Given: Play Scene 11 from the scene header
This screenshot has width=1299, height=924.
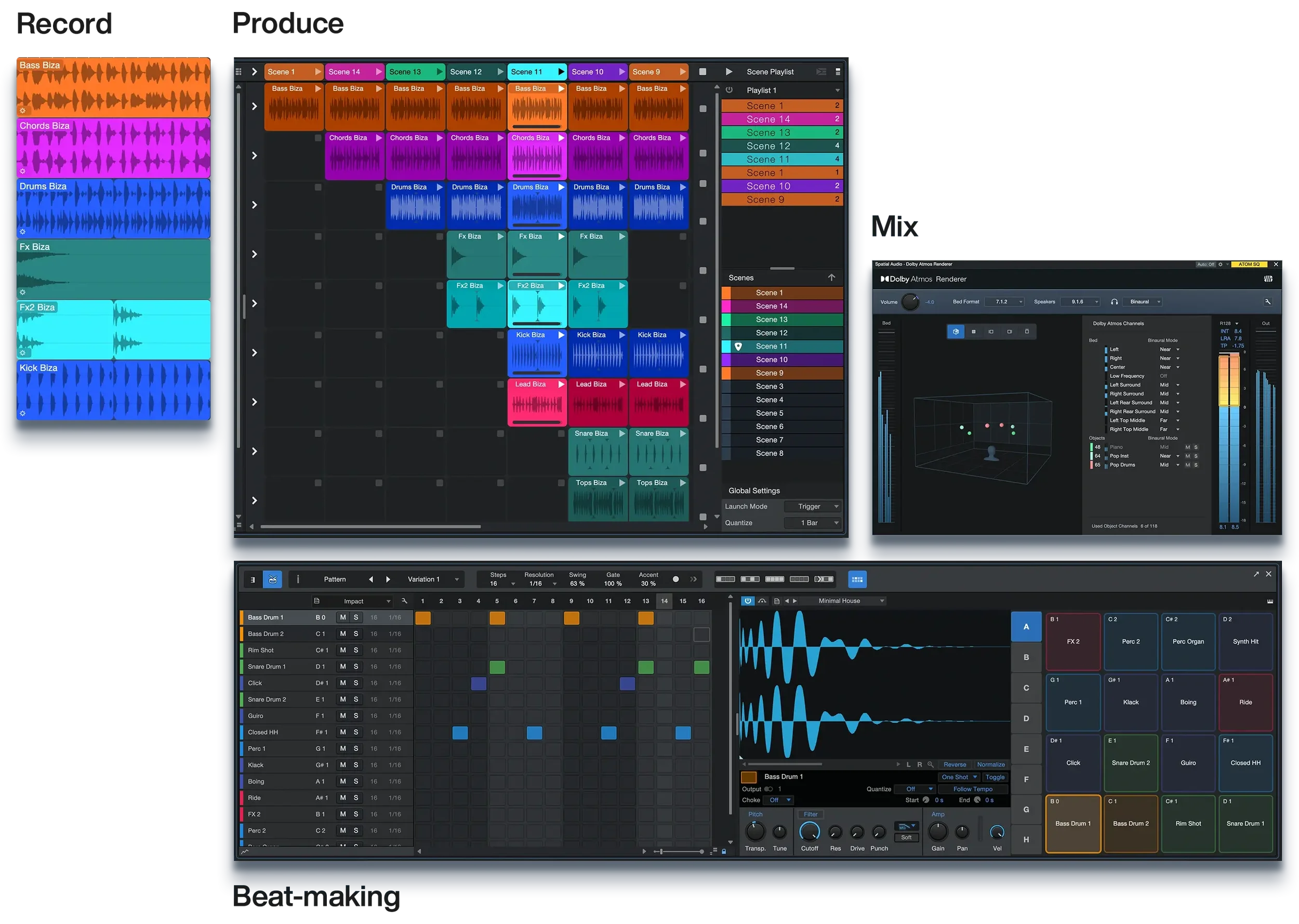Looking at the screenshot, I should (x=561, y=72).
